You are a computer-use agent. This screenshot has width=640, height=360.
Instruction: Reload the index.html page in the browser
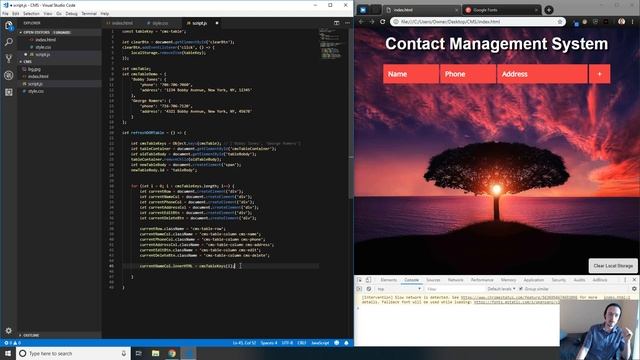click(382, 22)
